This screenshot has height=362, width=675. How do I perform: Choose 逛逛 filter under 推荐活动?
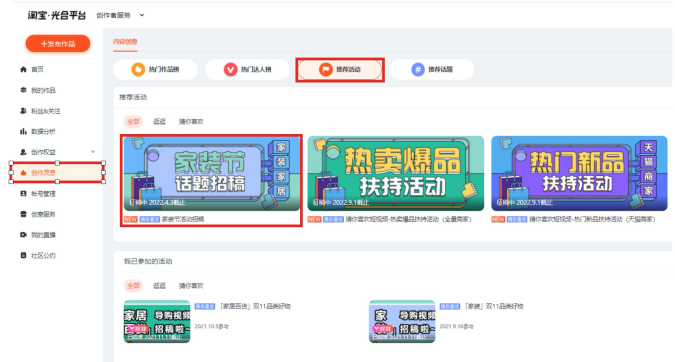pos(159,122)
